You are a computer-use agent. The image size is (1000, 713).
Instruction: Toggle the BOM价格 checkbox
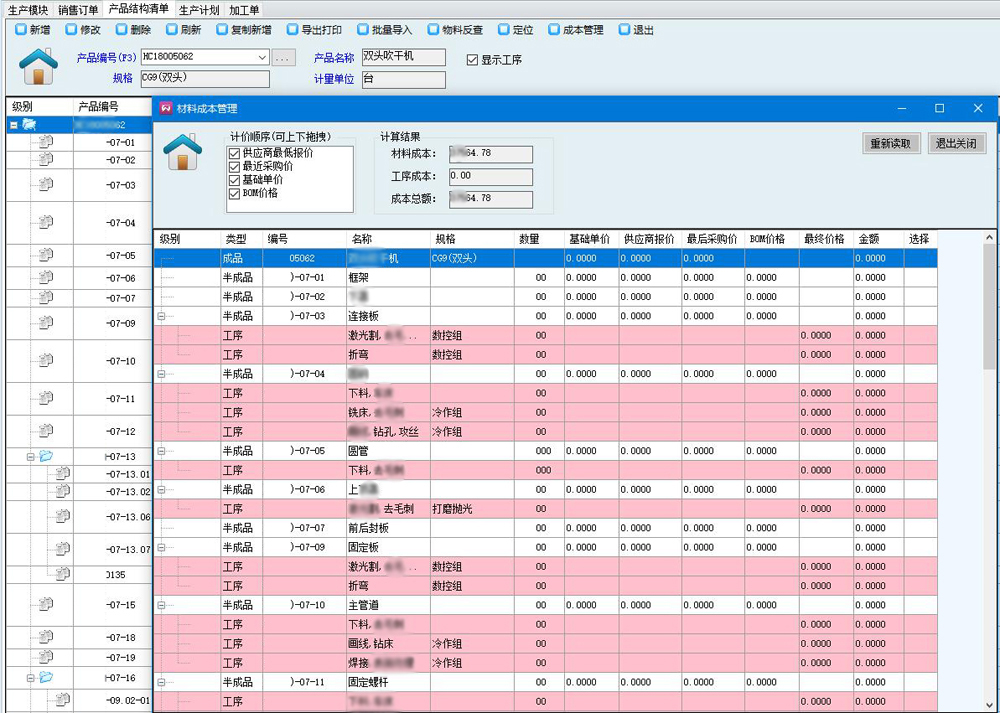[x=234, y=193]
